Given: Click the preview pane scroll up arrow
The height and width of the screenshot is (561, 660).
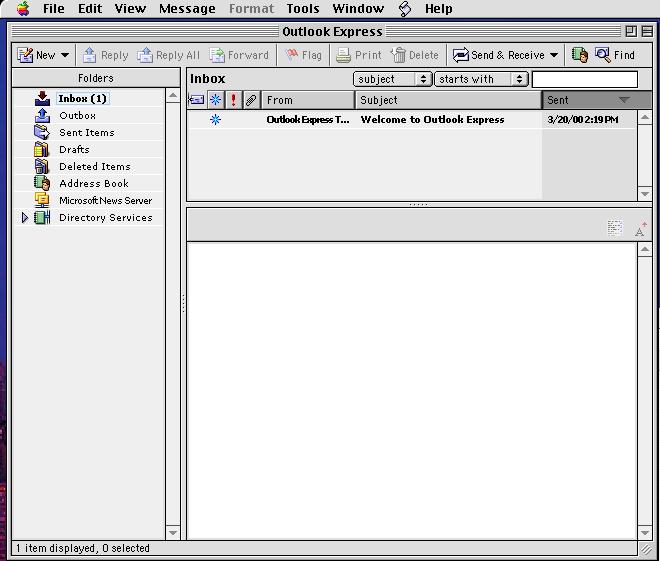Looking at the screenshot, I should [645, 250].
